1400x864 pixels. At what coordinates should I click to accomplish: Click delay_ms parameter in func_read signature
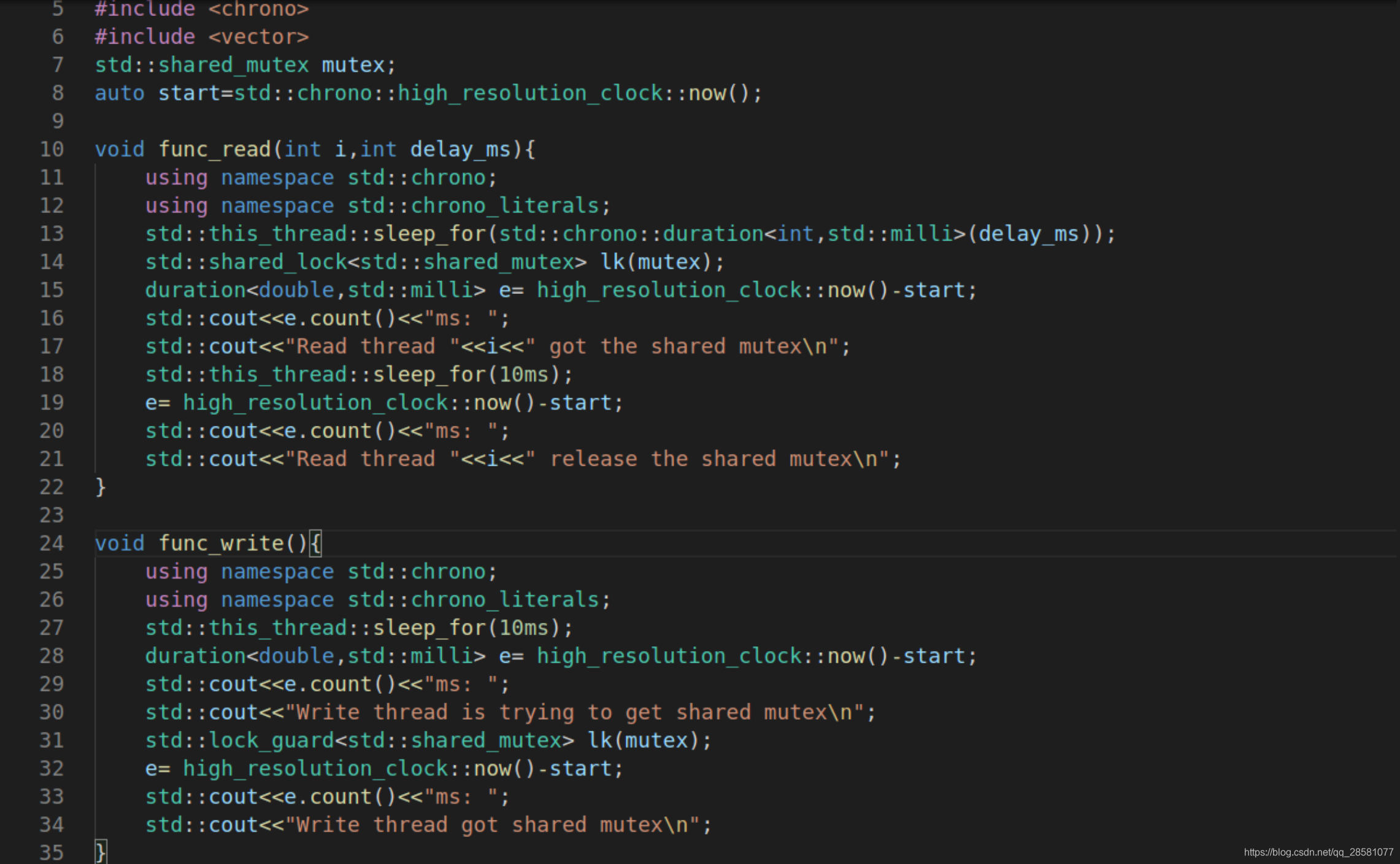click(x=460, y=149)
